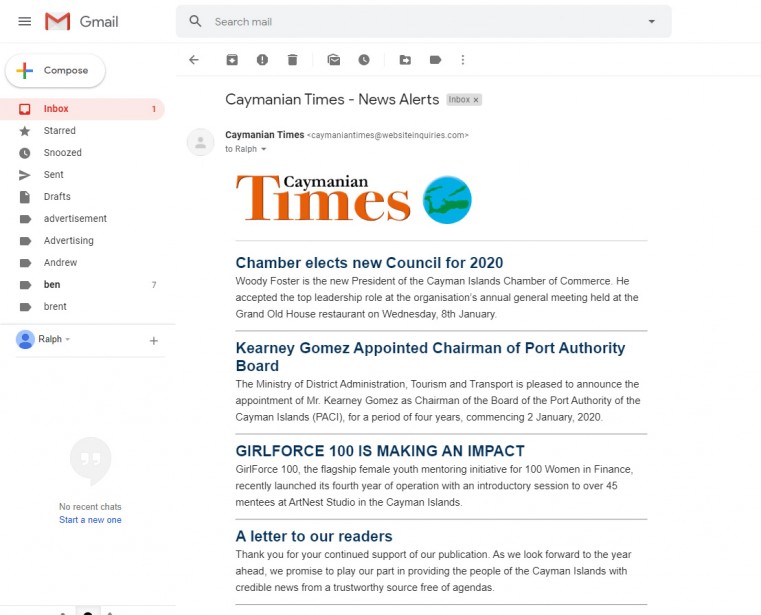Click the Start a new one link
The height and width of the screenshot is (615, 761).
(x=90, y=519)
